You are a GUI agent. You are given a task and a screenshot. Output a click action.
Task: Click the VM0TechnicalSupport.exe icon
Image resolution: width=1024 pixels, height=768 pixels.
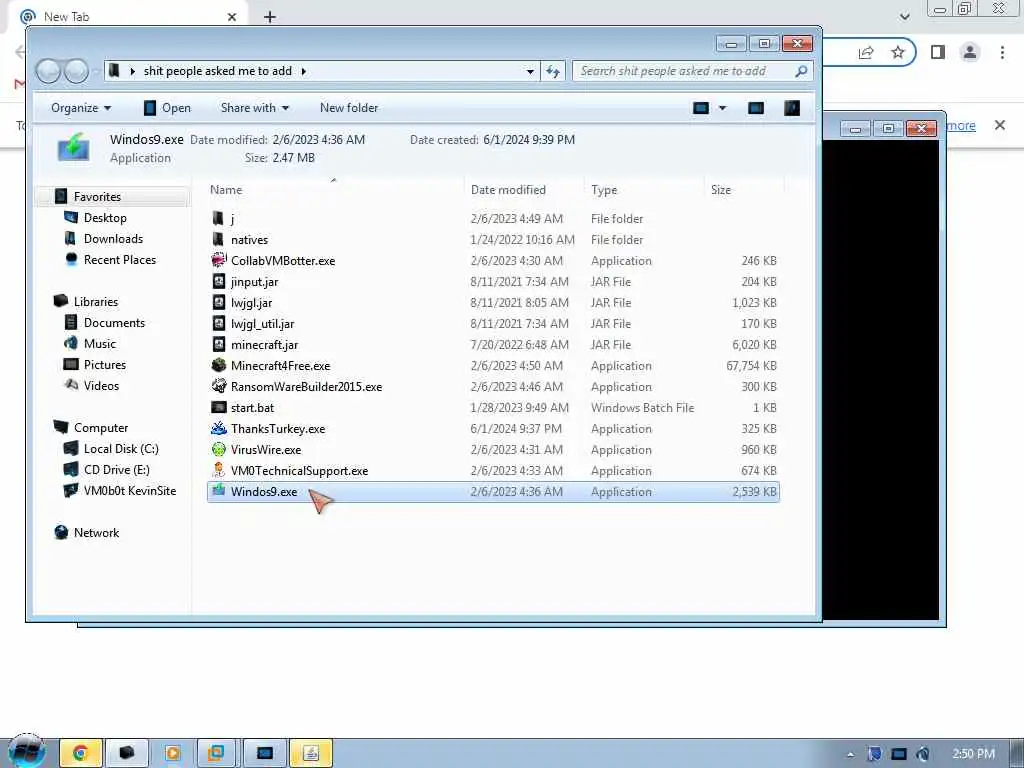(218, 470)
